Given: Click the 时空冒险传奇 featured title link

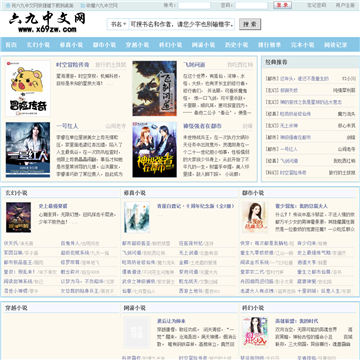Looking at the screenshot, I should click(73, 65).
